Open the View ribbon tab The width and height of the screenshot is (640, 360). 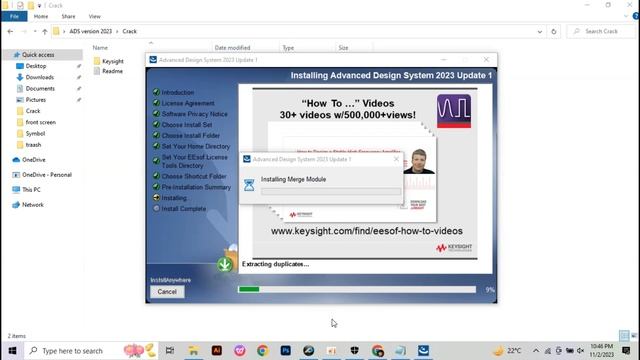94,16
